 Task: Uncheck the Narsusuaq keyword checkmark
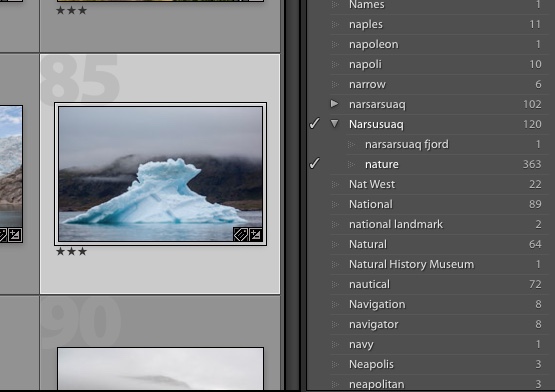[x=314, y=124]
